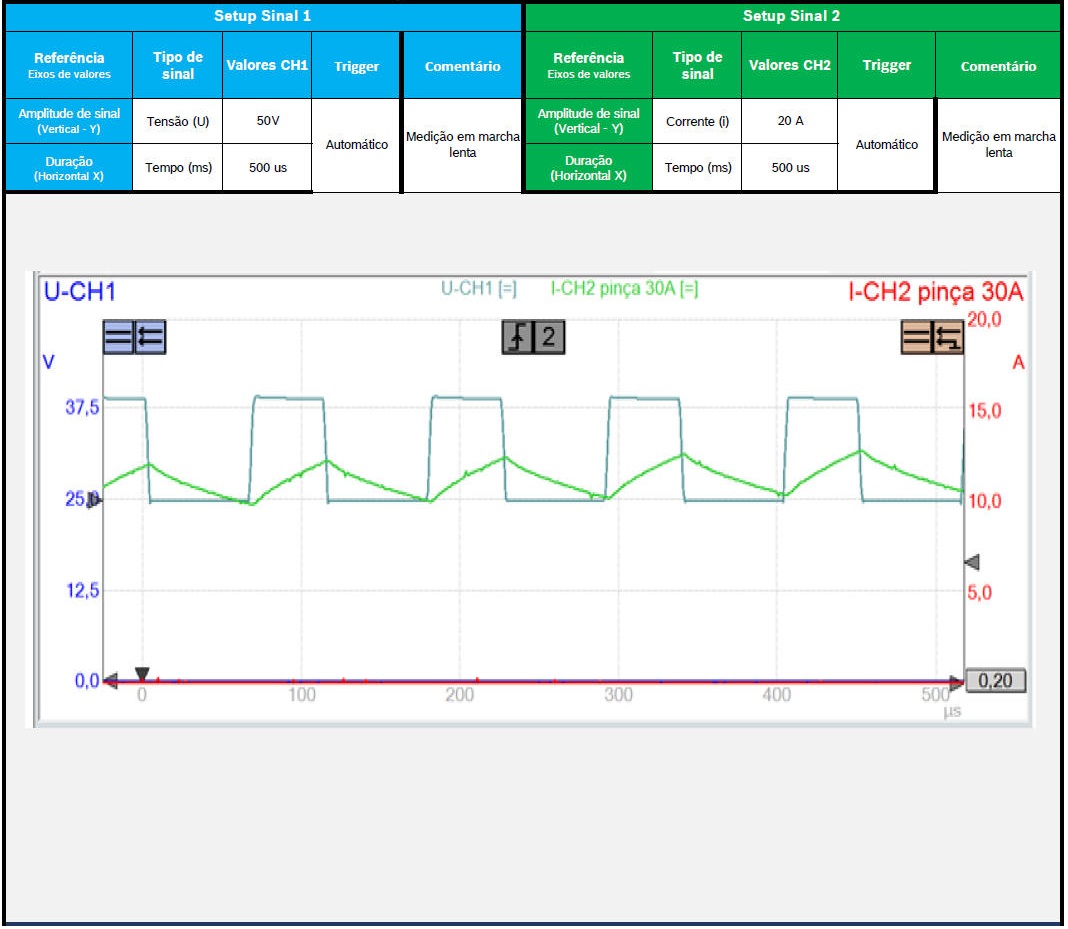Image resolution: width=1068 pixels, height=929 pixels.
Task: Click the Setup Sinal 2 header
Action: coord(792,16)
